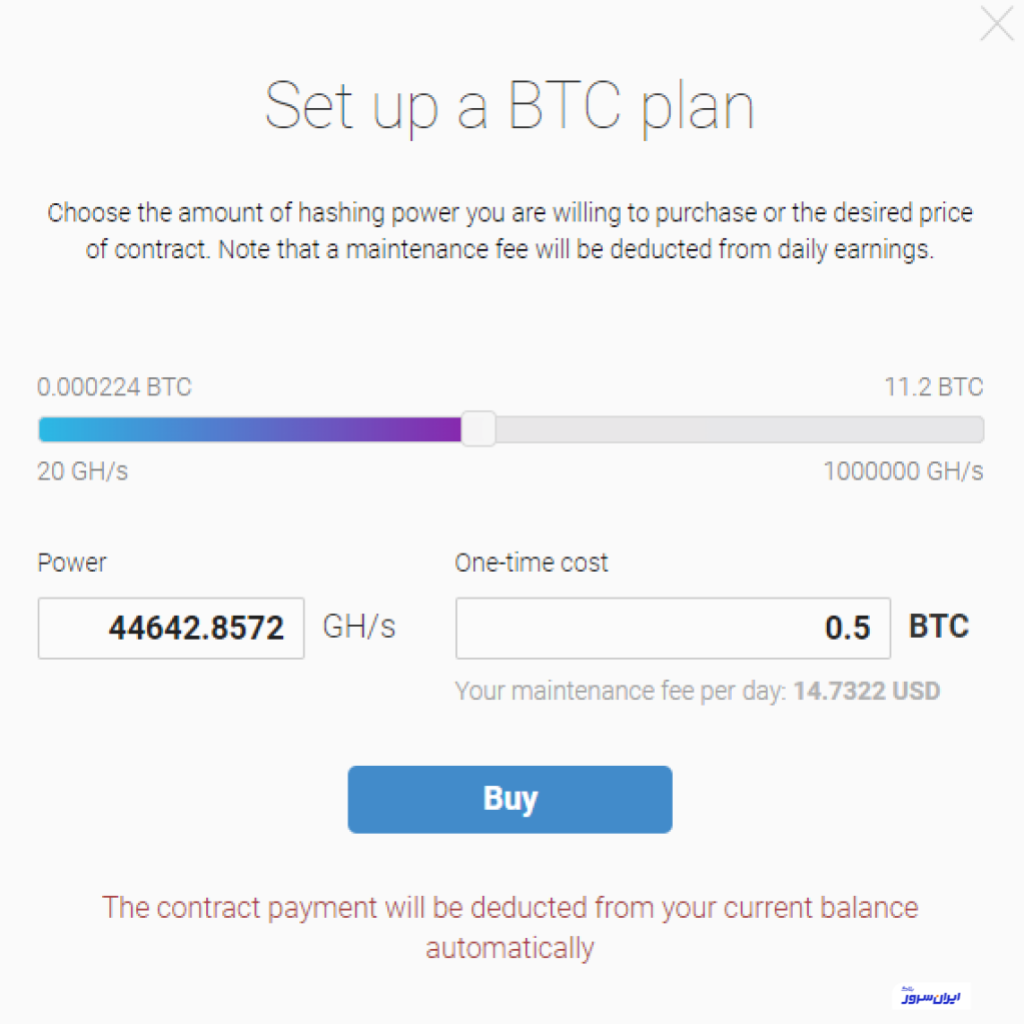Image resolution: width=1024 pixels, height=1024 pixels.
Task: Click the One-time cost field label
Action: [531, 563]
